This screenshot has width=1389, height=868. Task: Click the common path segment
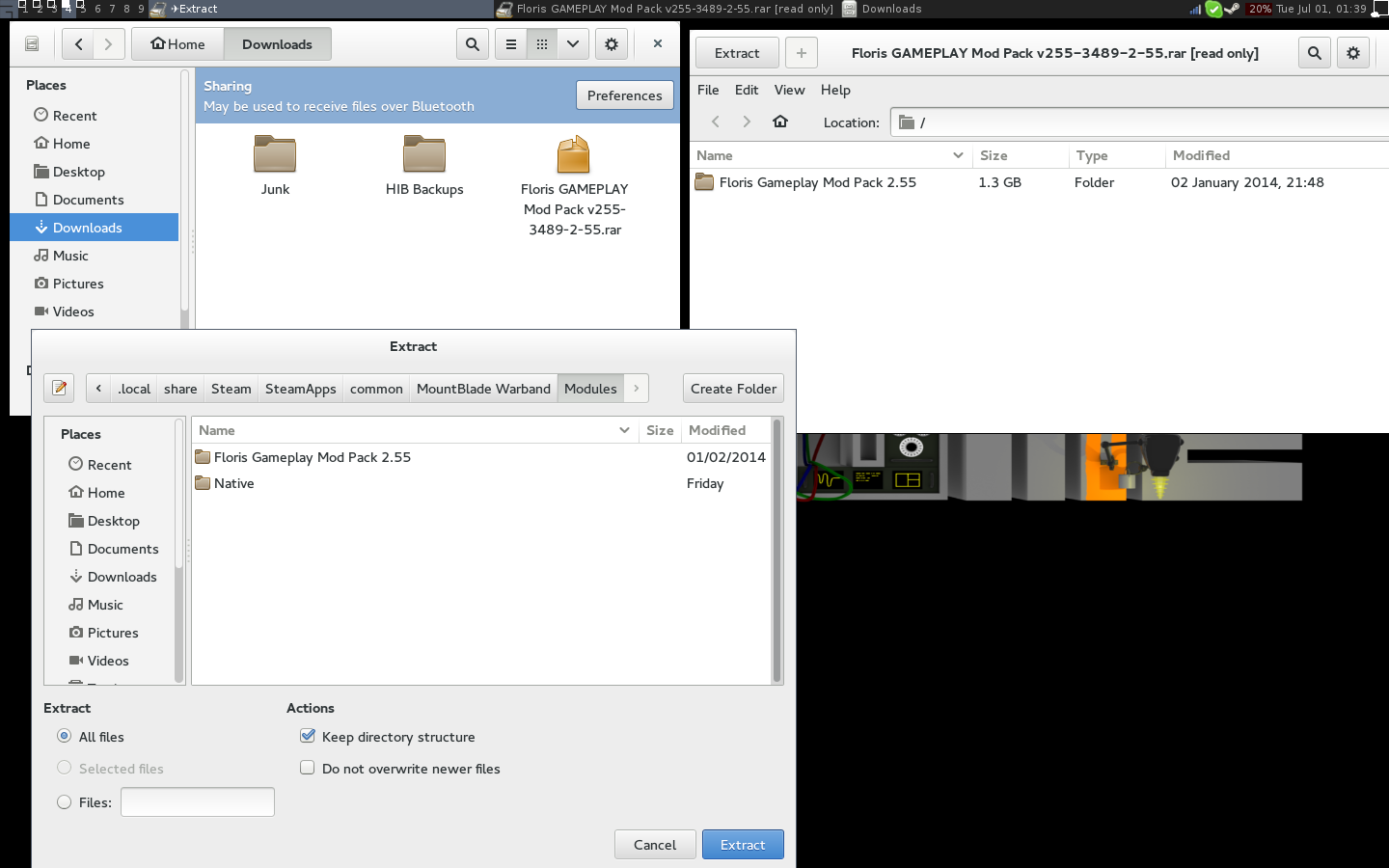(376, 389)
